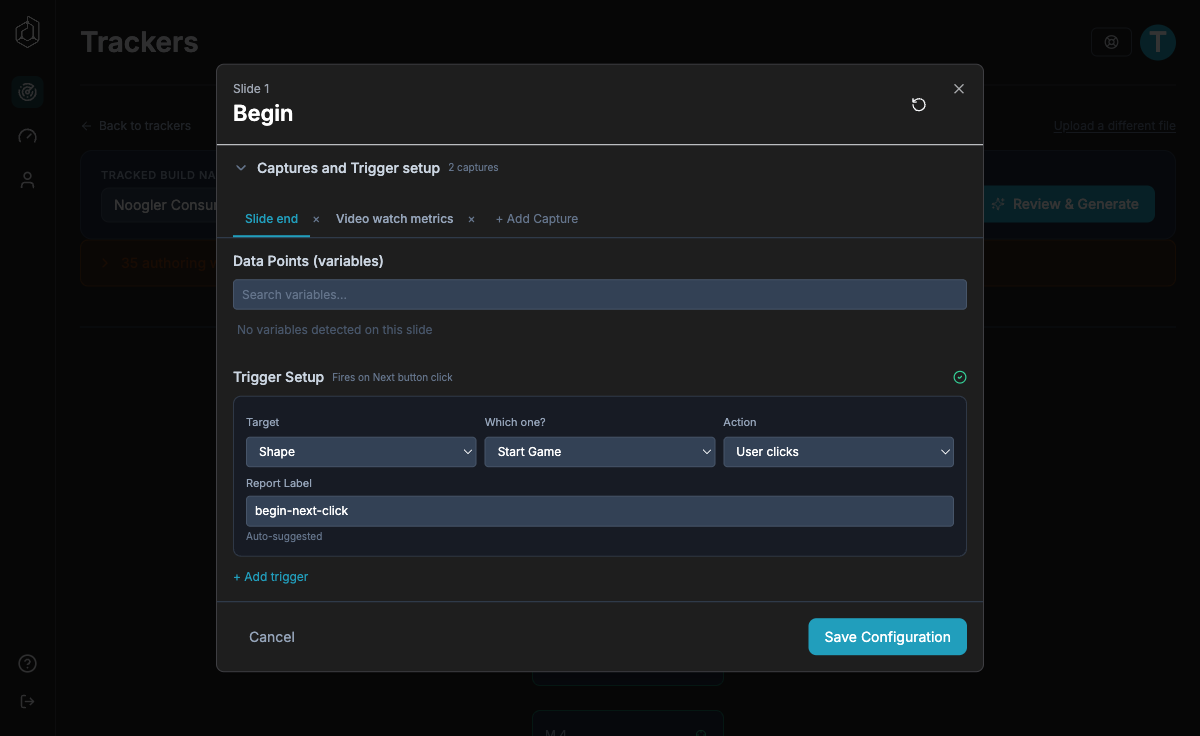The width and height of the screenshot is (1200, 736).
Task: Switch to the Slide end tab
Action: pos(271,219)
